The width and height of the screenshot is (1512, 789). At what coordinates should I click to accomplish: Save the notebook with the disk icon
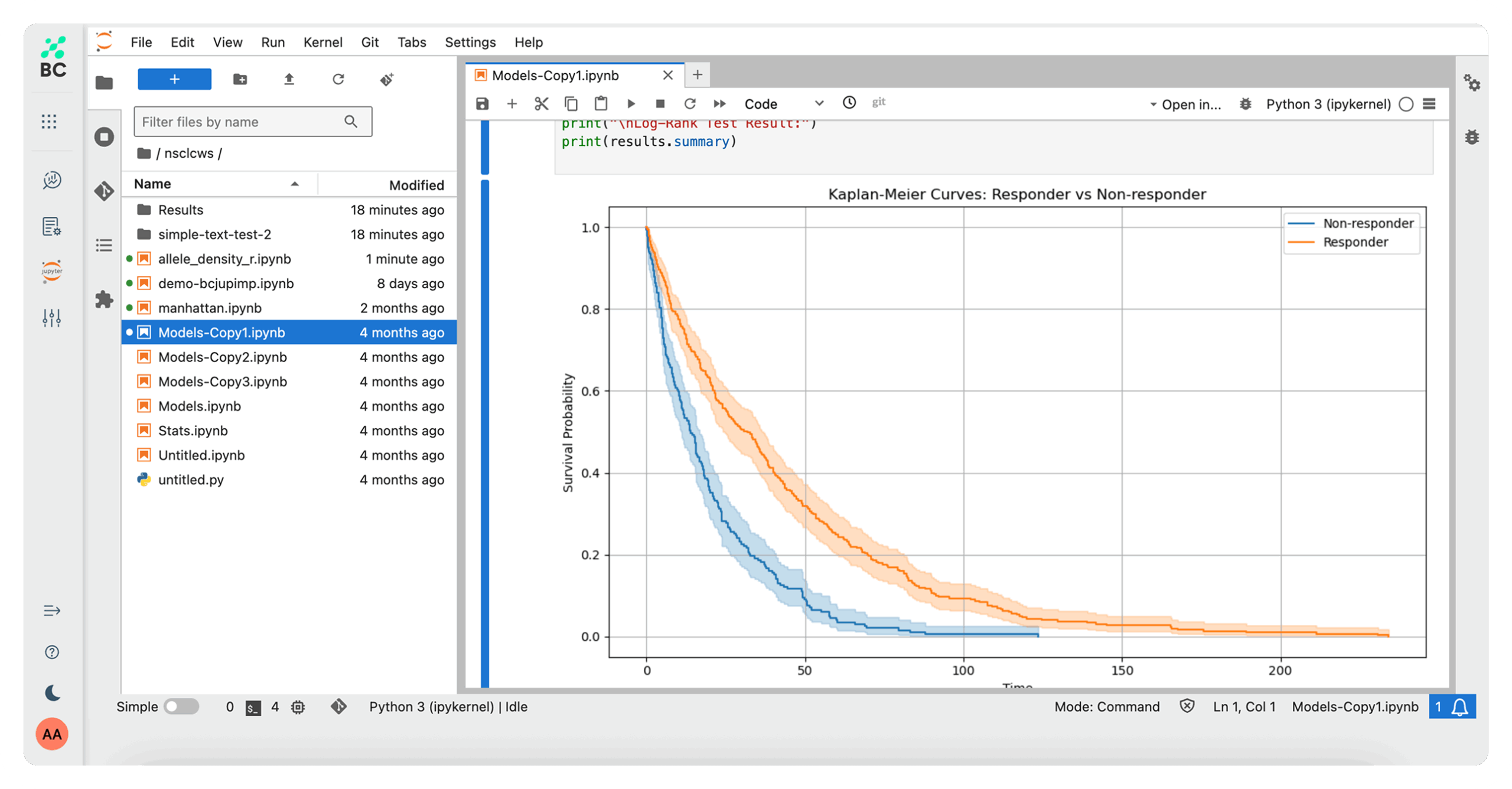coord(482,104)
